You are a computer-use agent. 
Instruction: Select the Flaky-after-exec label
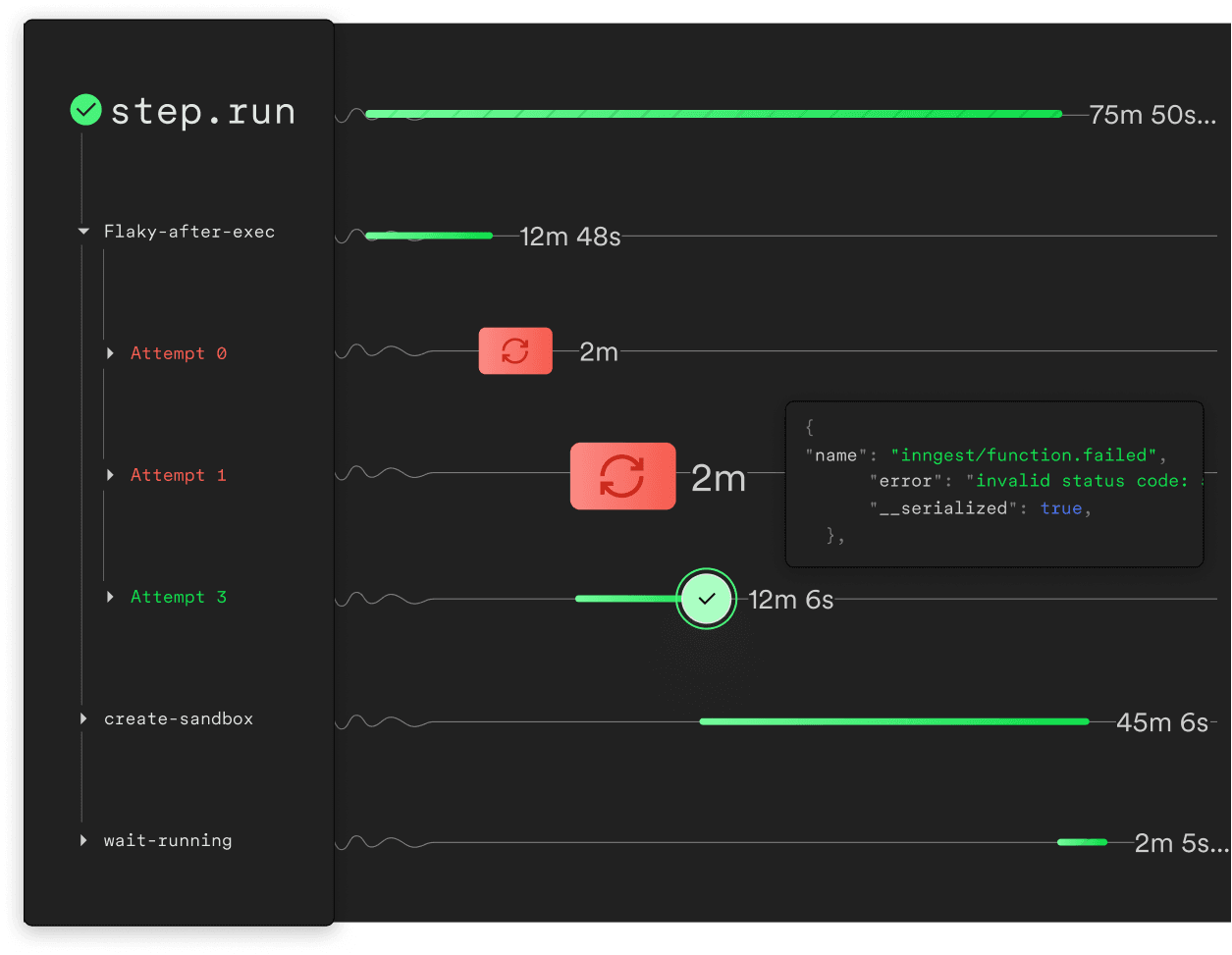point(189,232)
